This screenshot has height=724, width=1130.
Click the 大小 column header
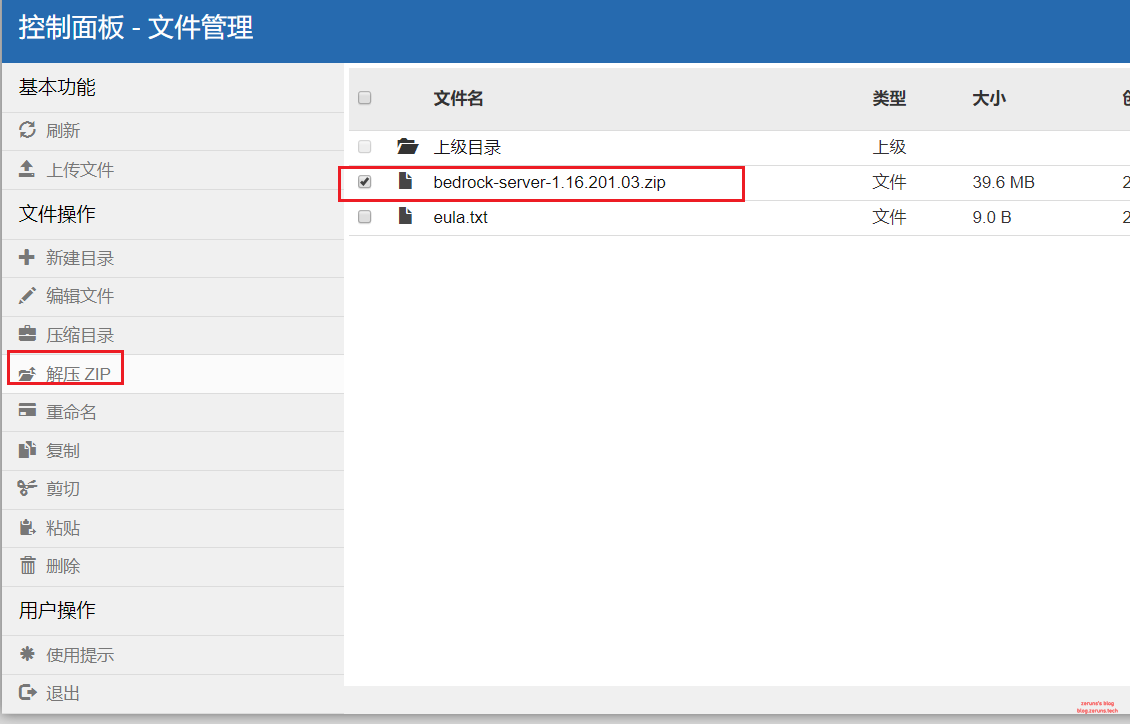[989, 98]
